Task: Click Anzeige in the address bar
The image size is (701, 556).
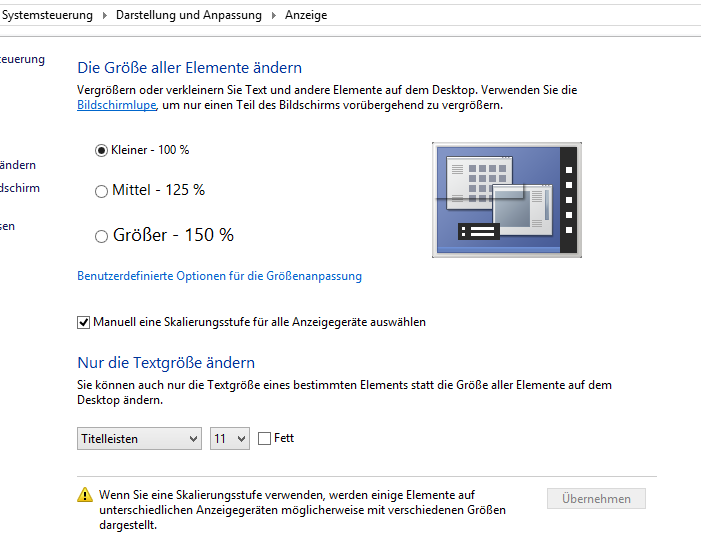Action: click(306, 15)
